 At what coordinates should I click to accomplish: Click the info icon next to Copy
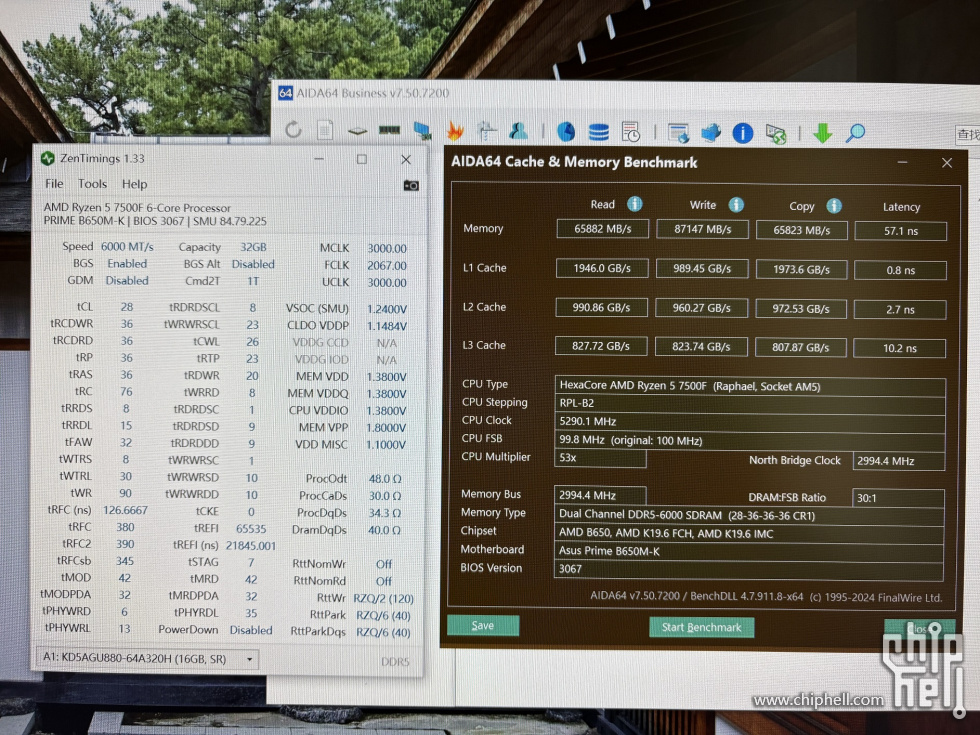(x=834, y=206)
